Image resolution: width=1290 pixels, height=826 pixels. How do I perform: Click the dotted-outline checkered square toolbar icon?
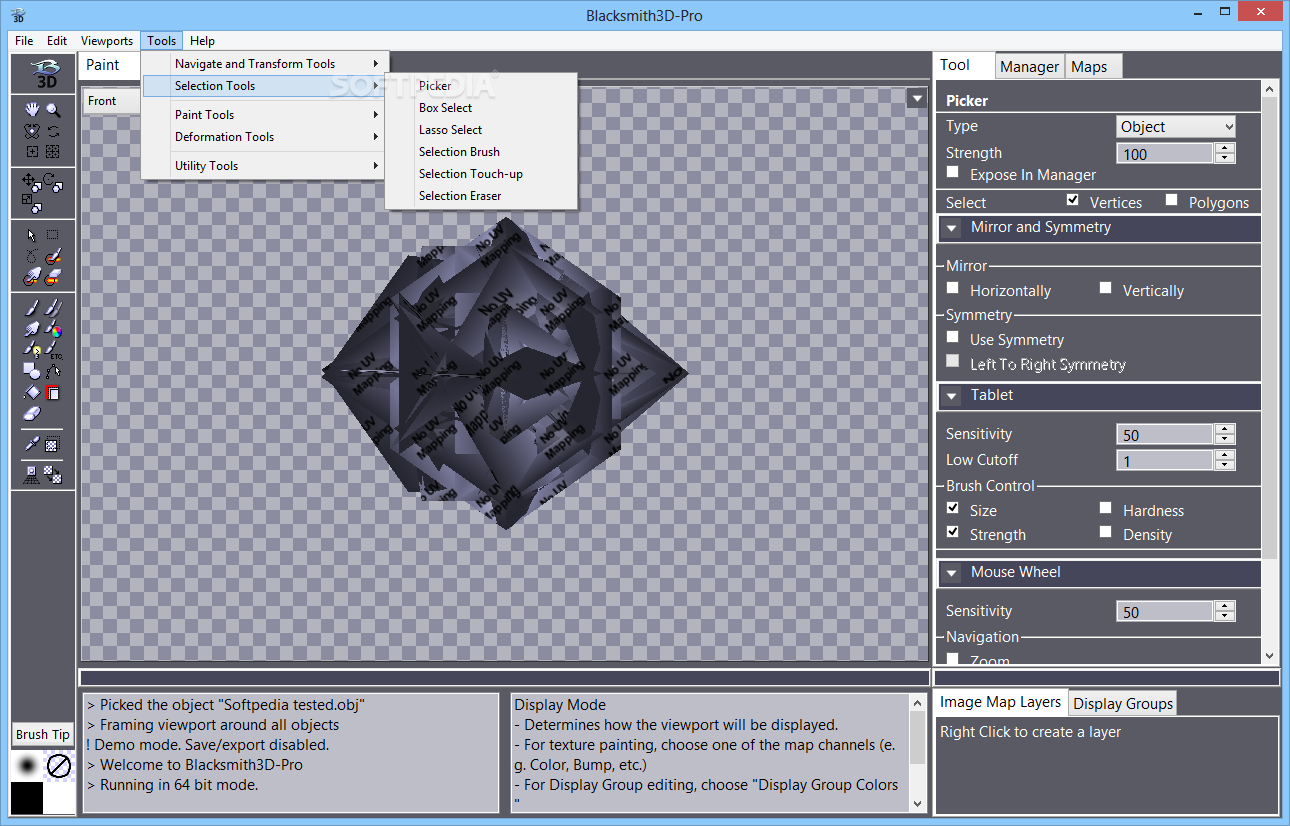click(x=53, y=444)
